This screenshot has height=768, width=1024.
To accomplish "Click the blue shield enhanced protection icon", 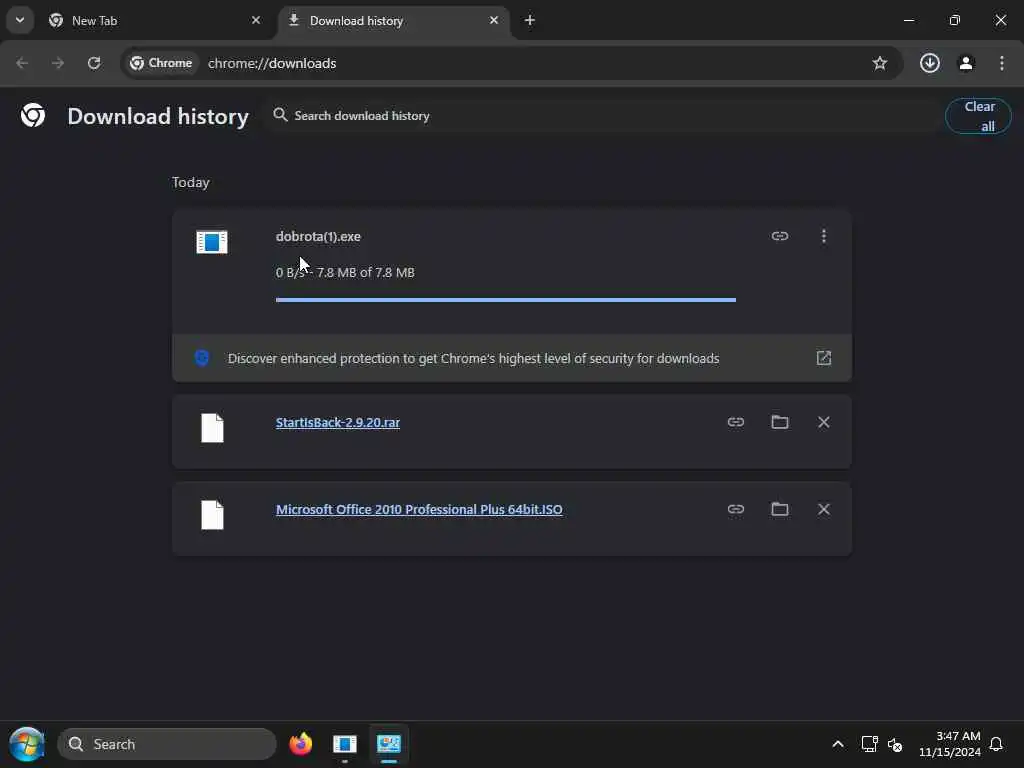I will point(202,358).
